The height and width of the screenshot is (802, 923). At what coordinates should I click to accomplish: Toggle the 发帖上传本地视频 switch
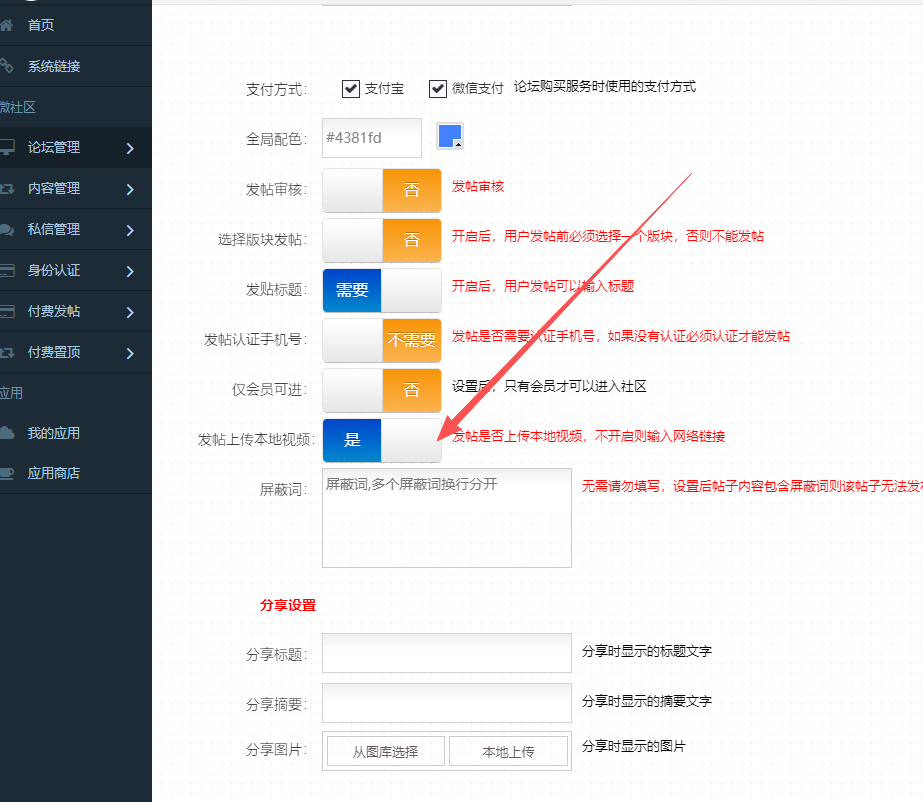(x=381, y=440)
